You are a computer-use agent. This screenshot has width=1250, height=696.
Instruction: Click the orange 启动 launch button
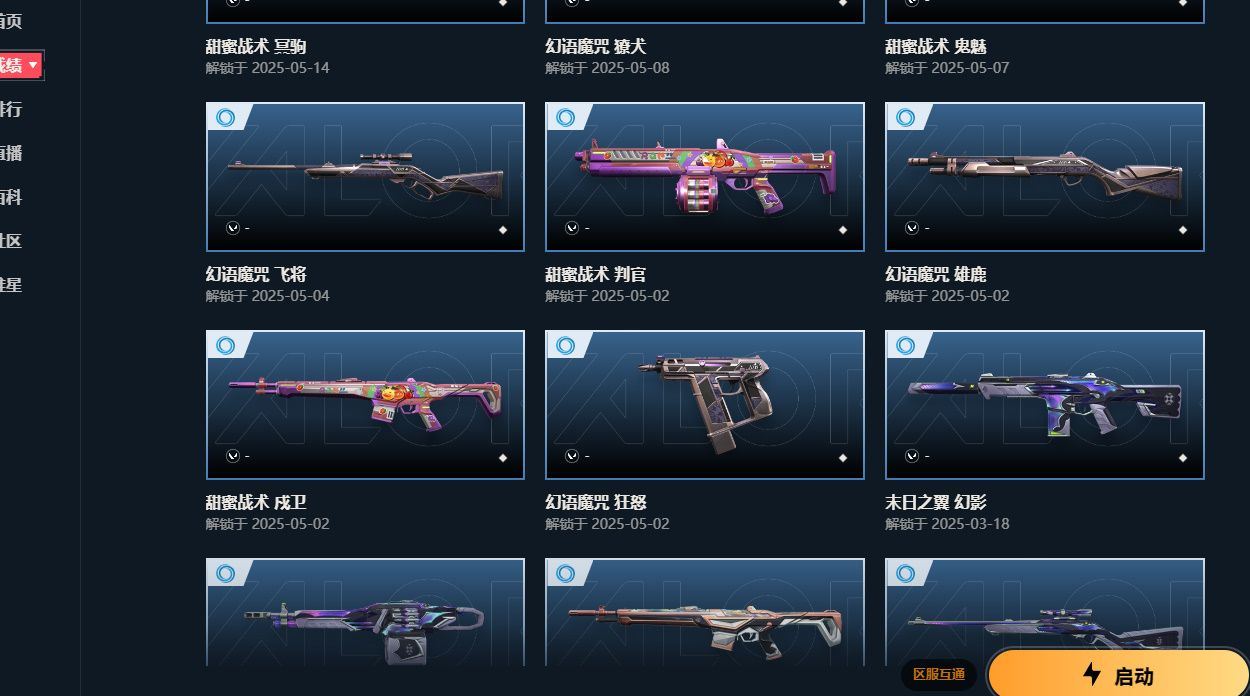pos(1118,673)
